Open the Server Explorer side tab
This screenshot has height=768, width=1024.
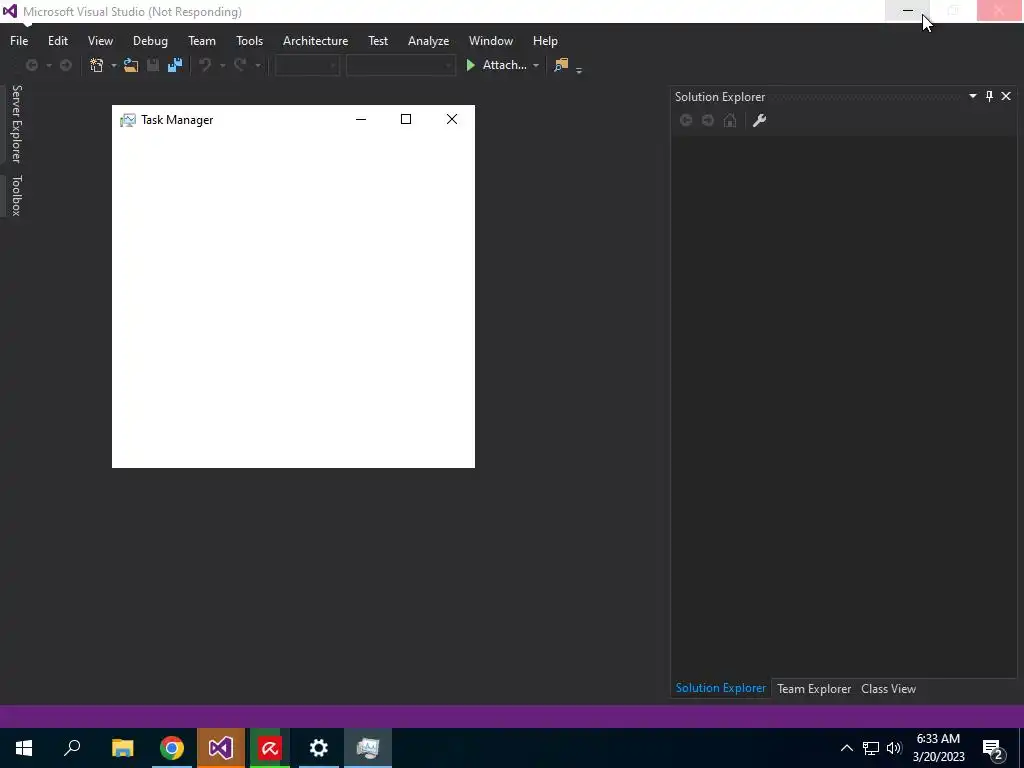coord(16,123)
